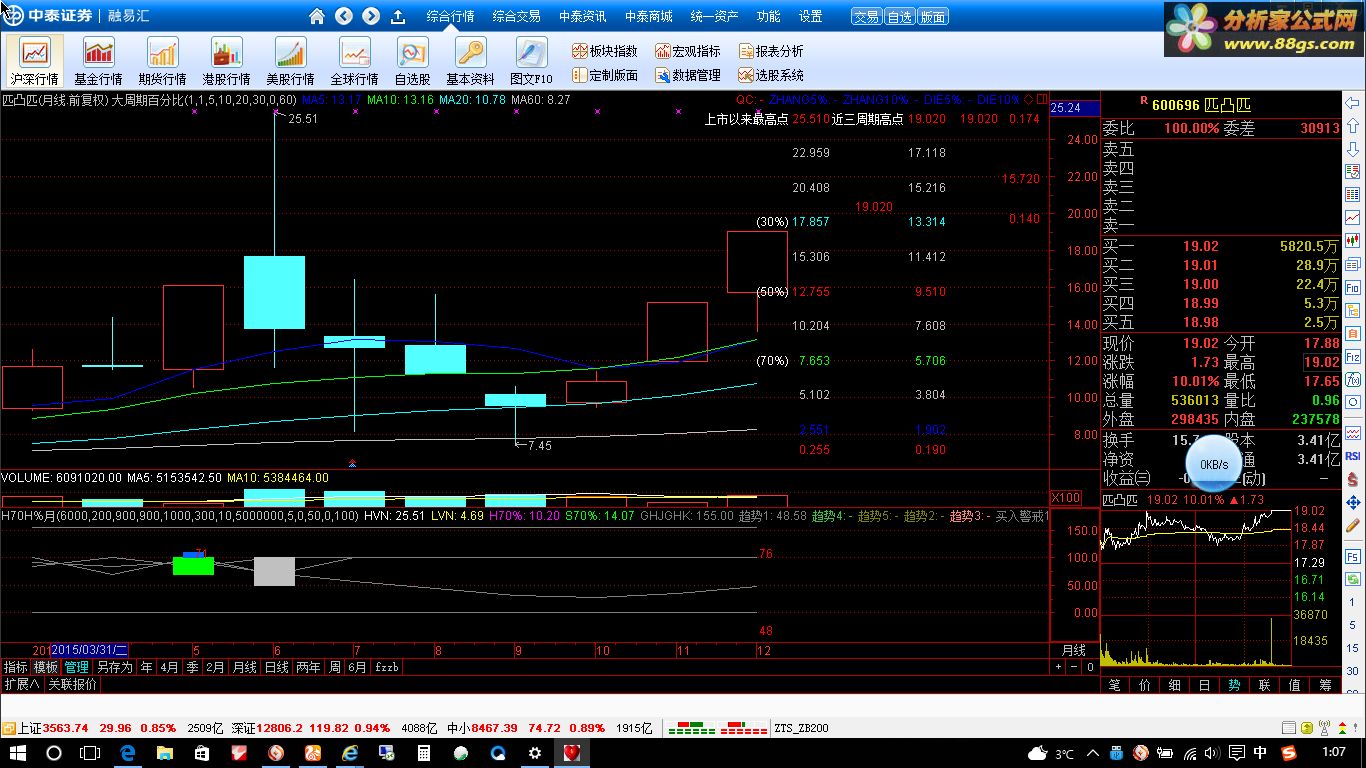The height and width of the screenshot is (768, 1366).
Task: Open 基金行情 fund quotes
Action: [98, 60]
